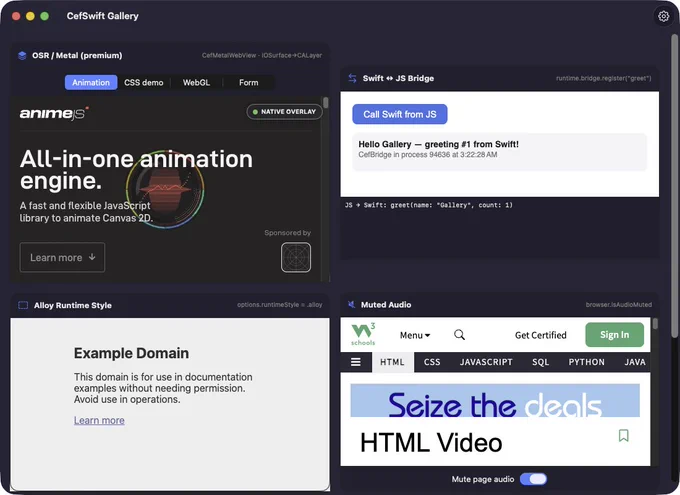Viewport: 680px width, 495px height.
Task: Click the All-in-one animation engine headline
Action: (136, 170)
